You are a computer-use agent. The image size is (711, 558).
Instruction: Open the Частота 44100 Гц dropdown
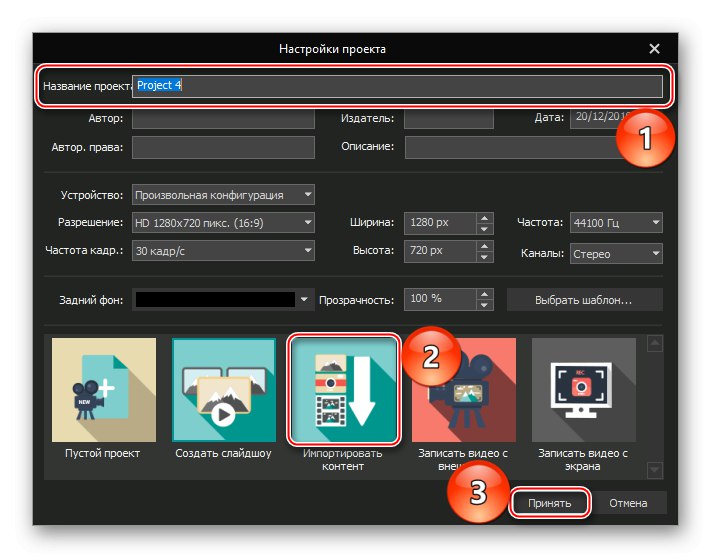[x=616, y=223]
